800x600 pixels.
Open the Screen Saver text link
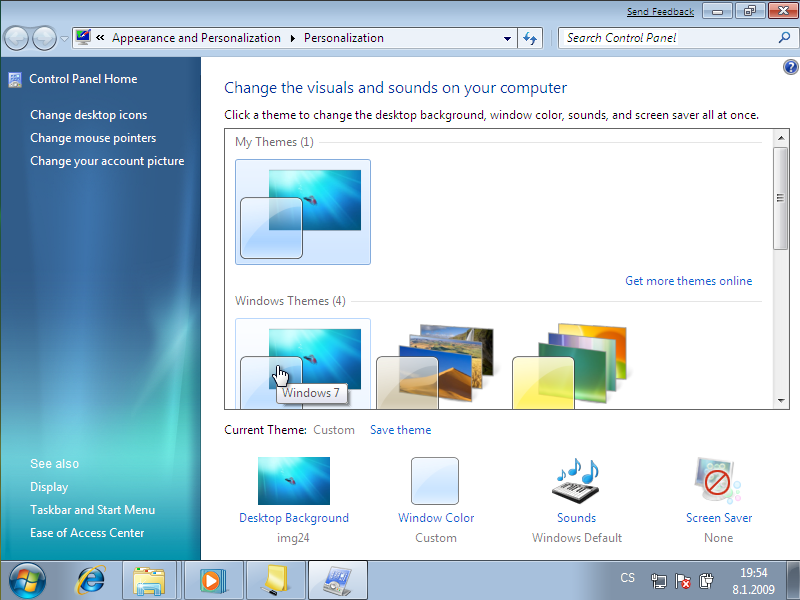pos(719,518)
